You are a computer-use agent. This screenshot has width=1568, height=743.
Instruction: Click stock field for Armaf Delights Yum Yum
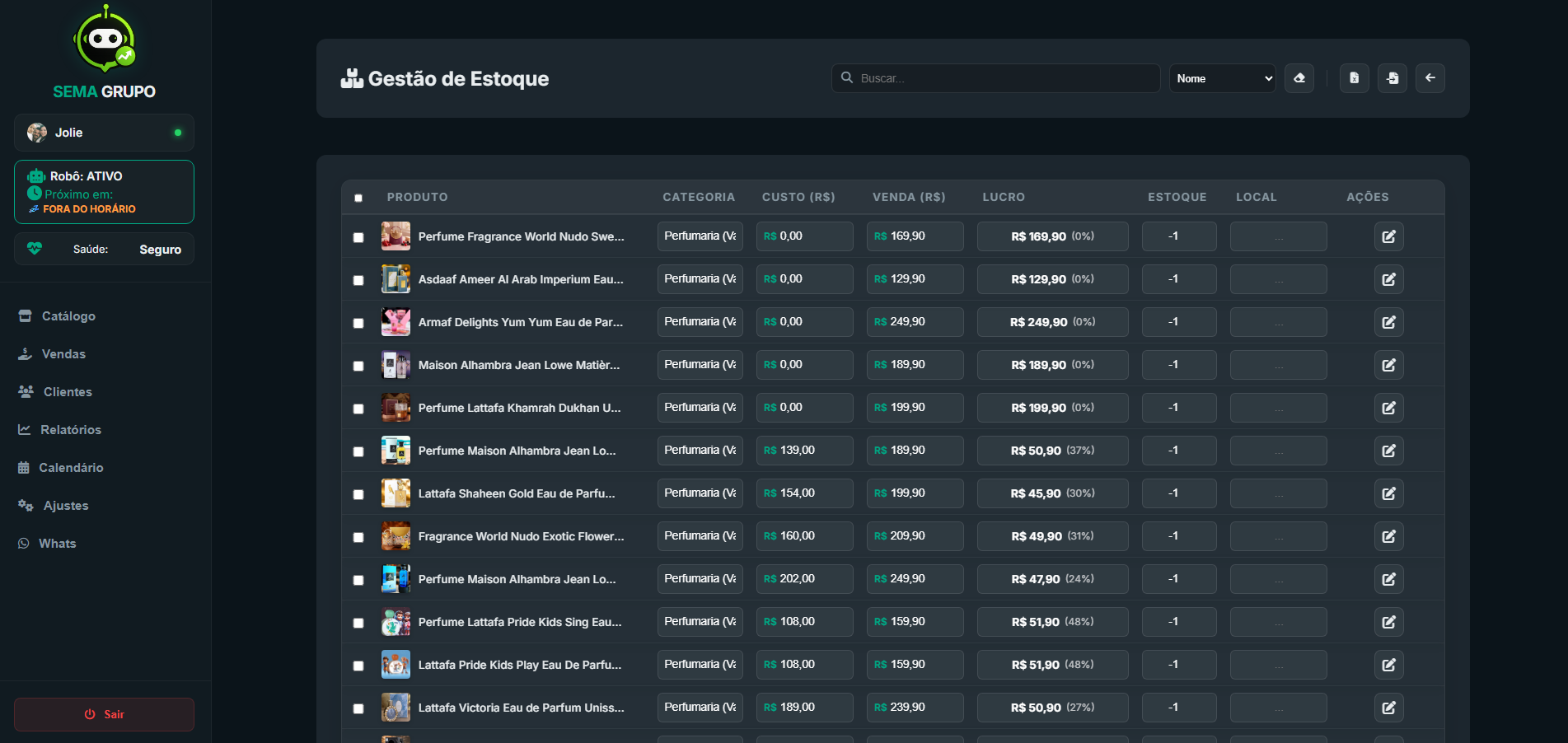coord(1179,322)
